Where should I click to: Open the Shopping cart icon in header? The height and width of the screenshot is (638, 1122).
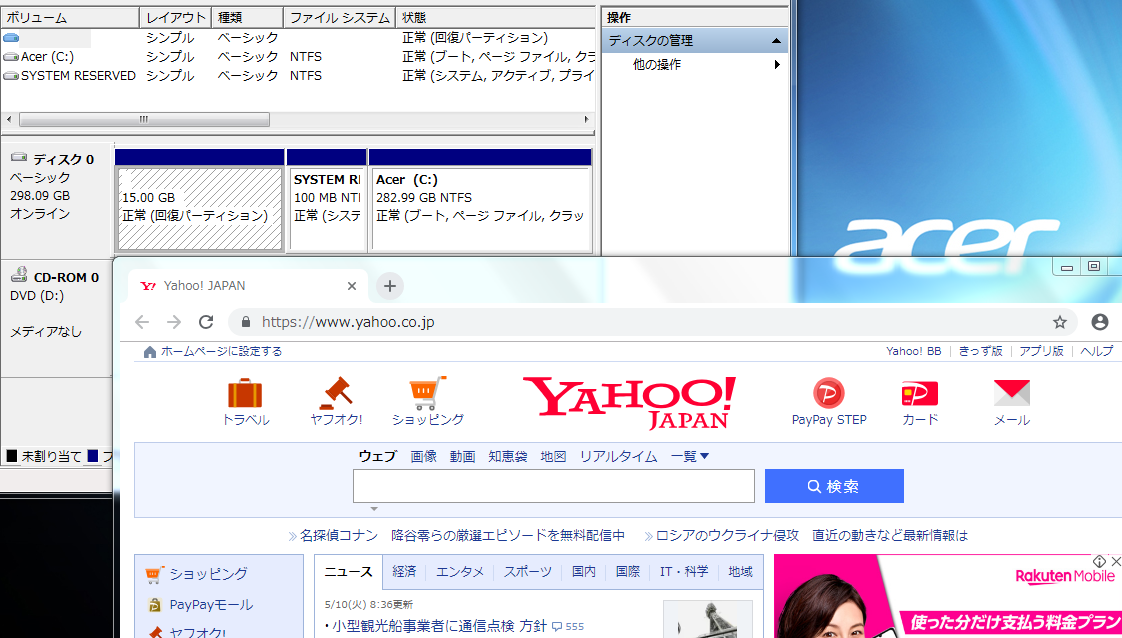pyautogui.click(x=427, y=393)
